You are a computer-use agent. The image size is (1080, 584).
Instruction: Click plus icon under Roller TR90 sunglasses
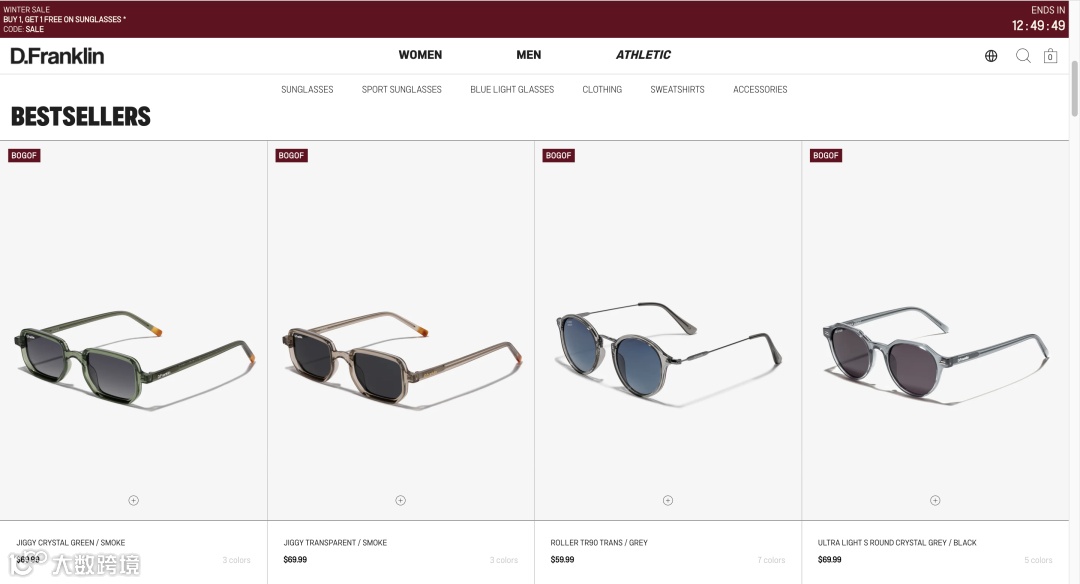pos(668,501)
